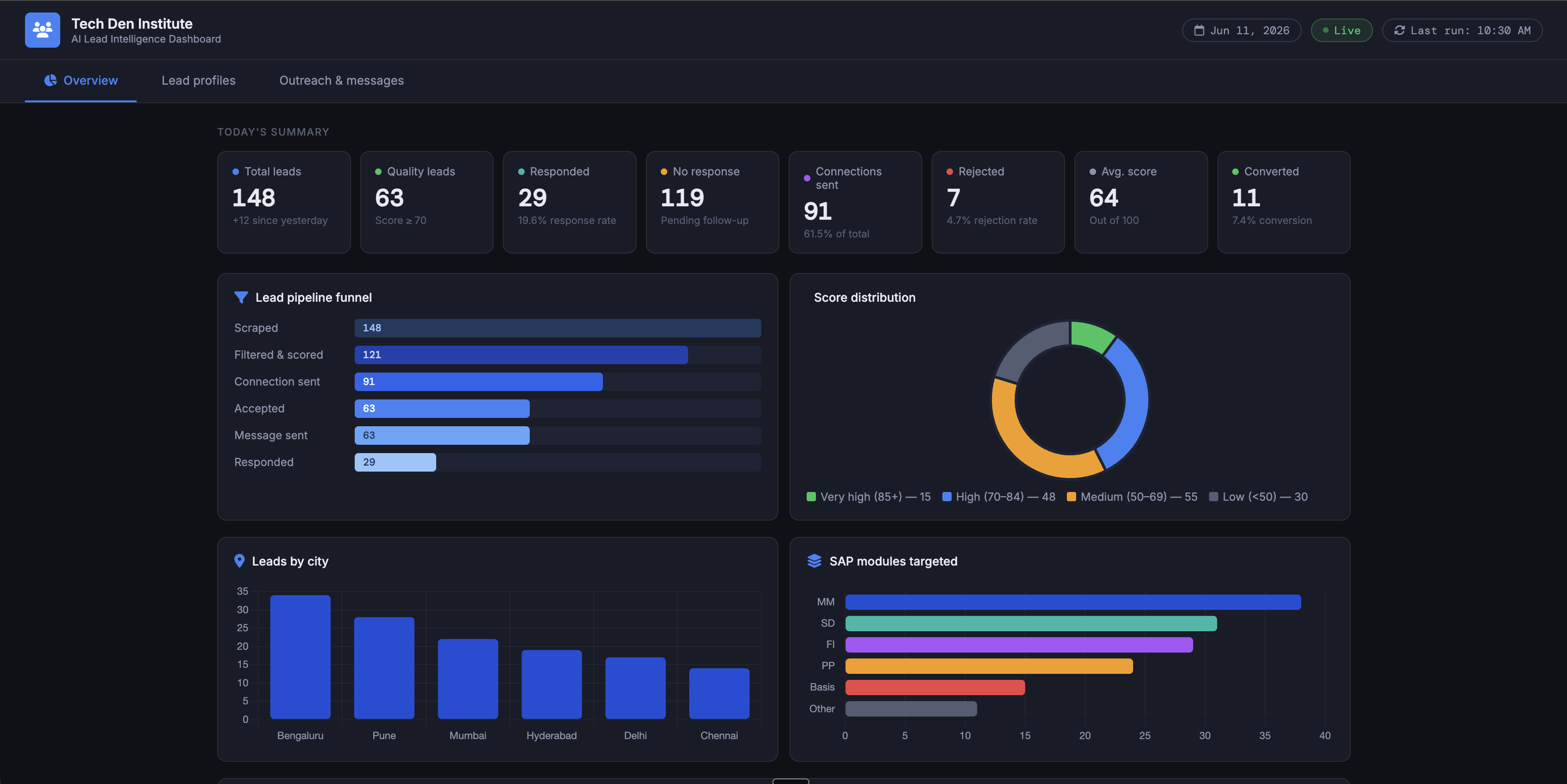1567x784 pixels.
Task: Select the Quality leads summary card
Action: pyautogui.click(x=426, y=202)
